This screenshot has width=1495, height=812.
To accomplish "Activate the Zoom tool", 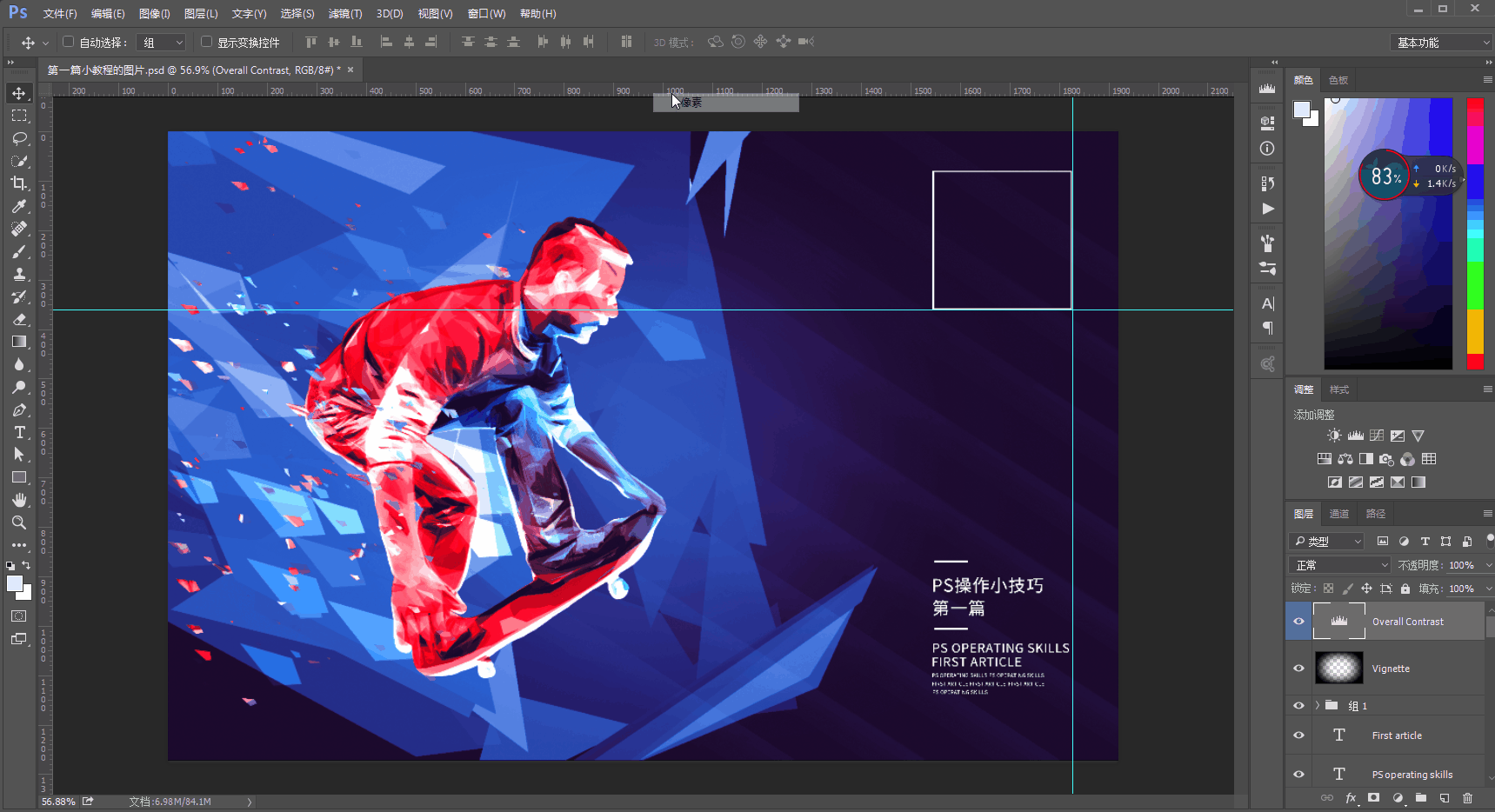I will [19, 522].
